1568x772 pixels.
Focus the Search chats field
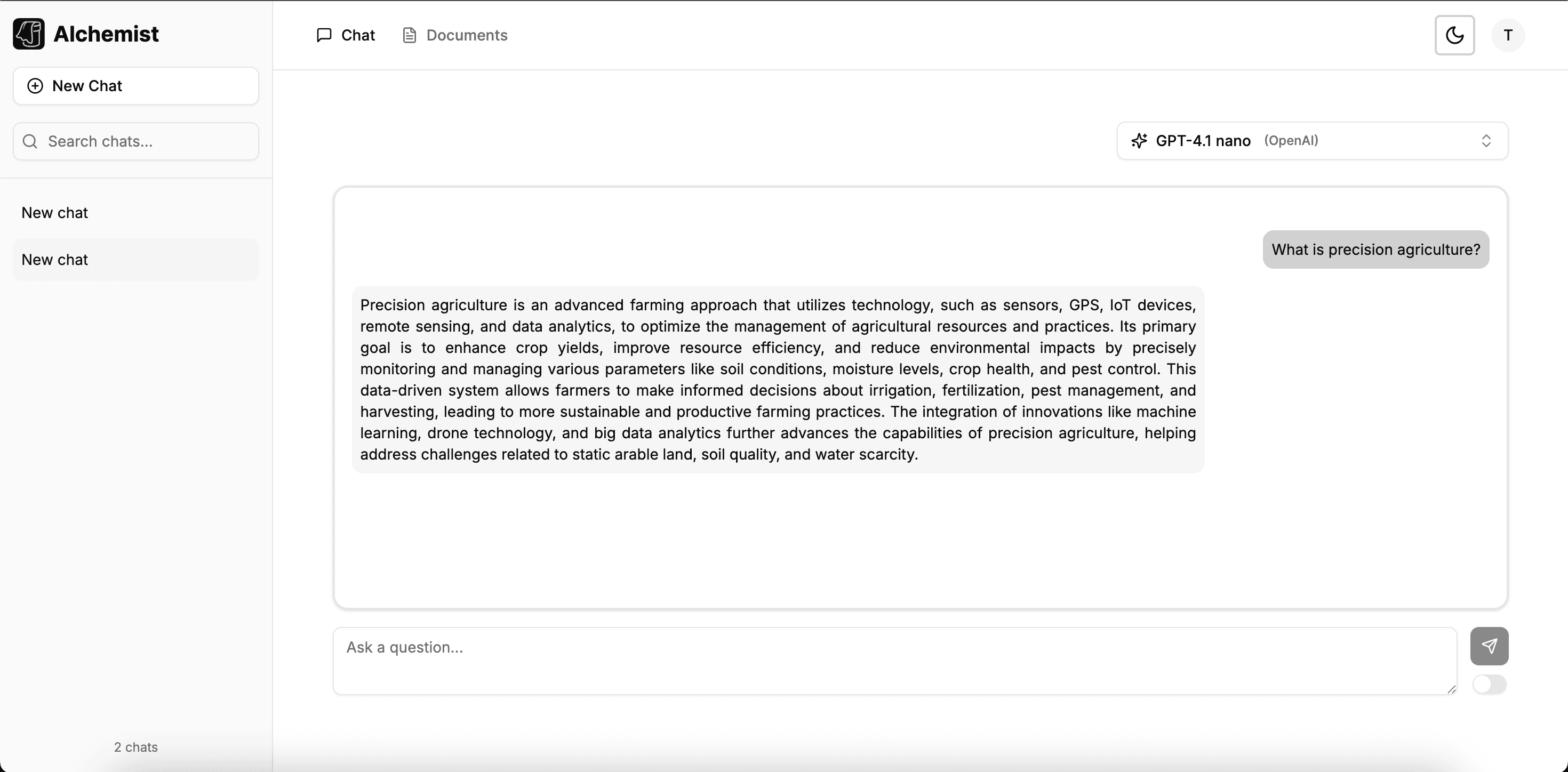146,141
